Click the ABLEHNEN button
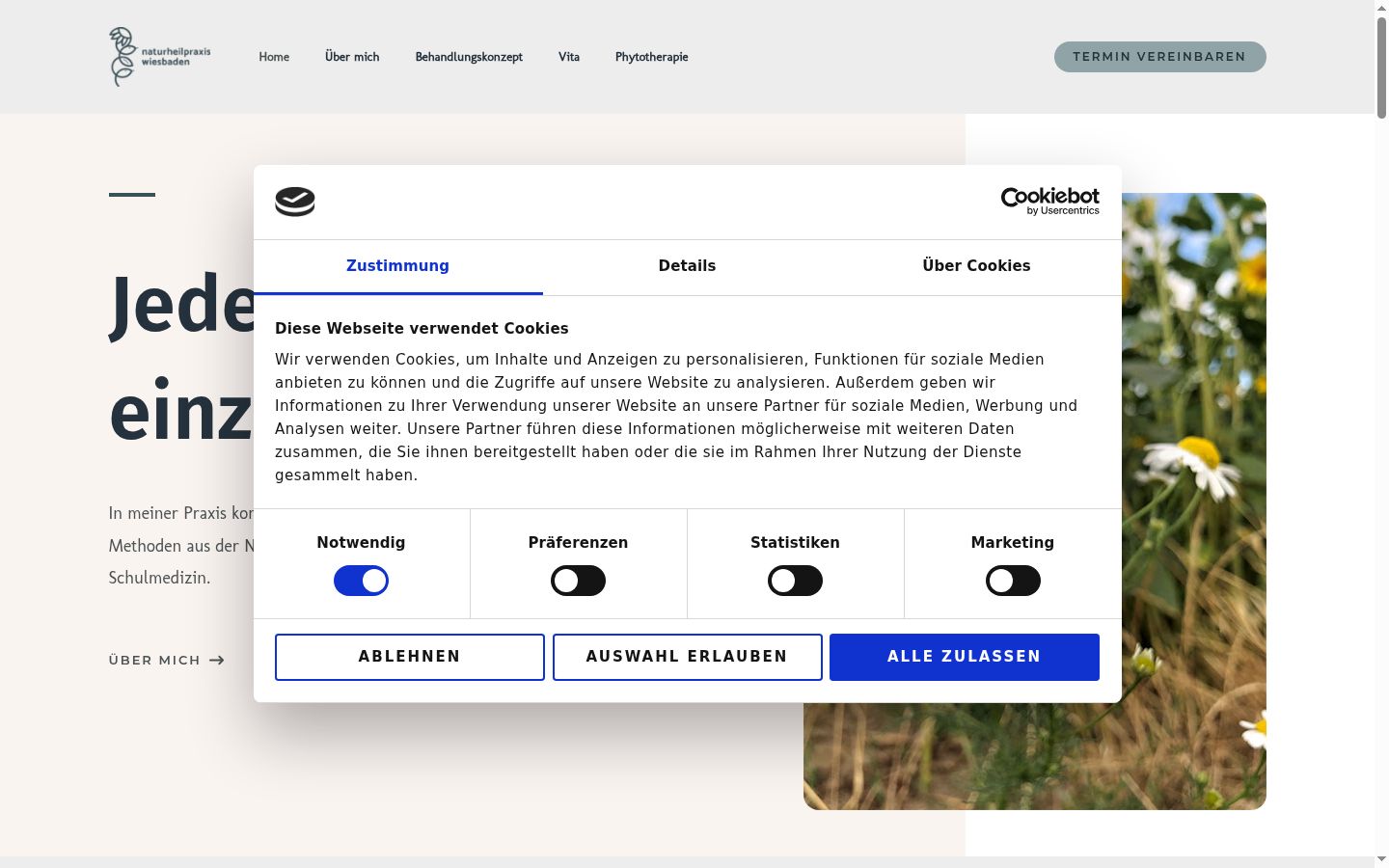 pyautogui.click(x=410, y=657)
